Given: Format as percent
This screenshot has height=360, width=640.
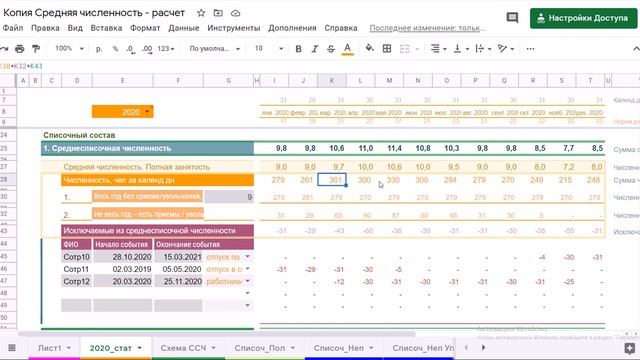Looking at the screenshot, I should pyautogui.click(x=116, y=49).
